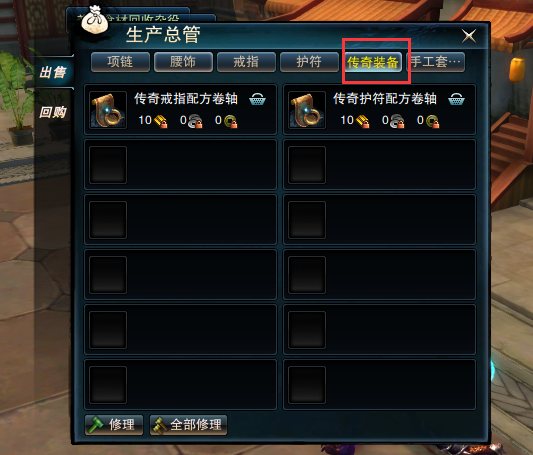Add 传奇戒指配方卷轴 to shopping basket
Viewport: 533px width, 455px height.
257,99
